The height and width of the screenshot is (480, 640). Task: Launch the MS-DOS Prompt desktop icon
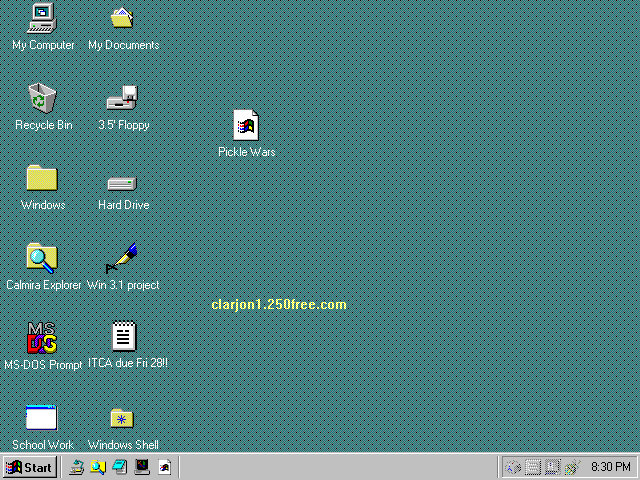(42, 338)
